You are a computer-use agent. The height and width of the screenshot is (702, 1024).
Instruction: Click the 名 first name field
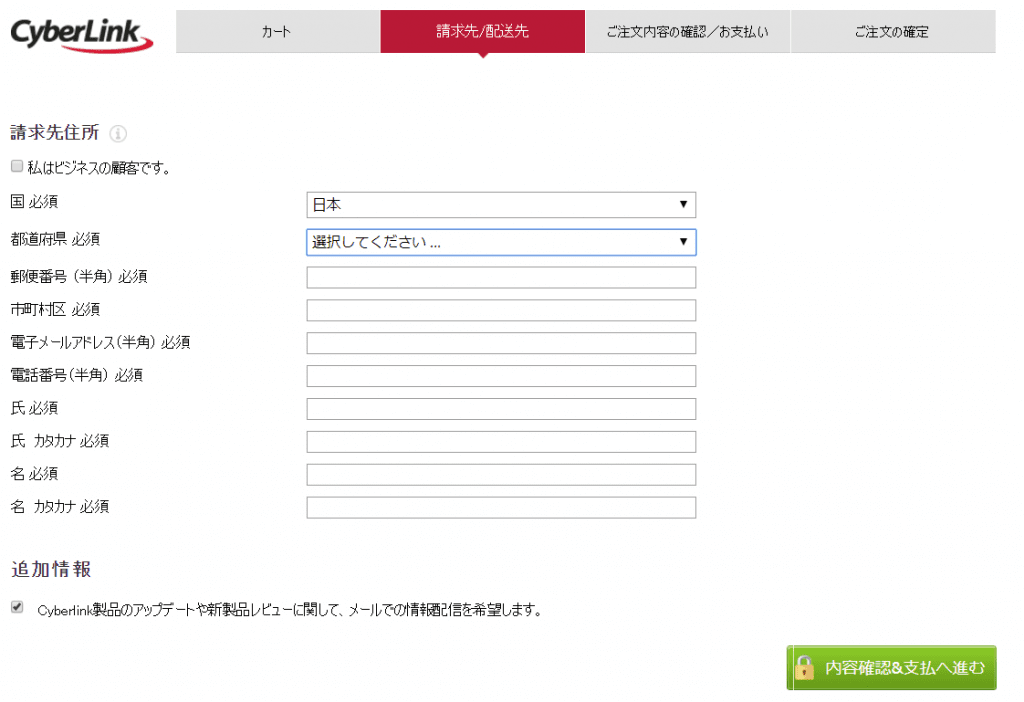coord(500,474)
